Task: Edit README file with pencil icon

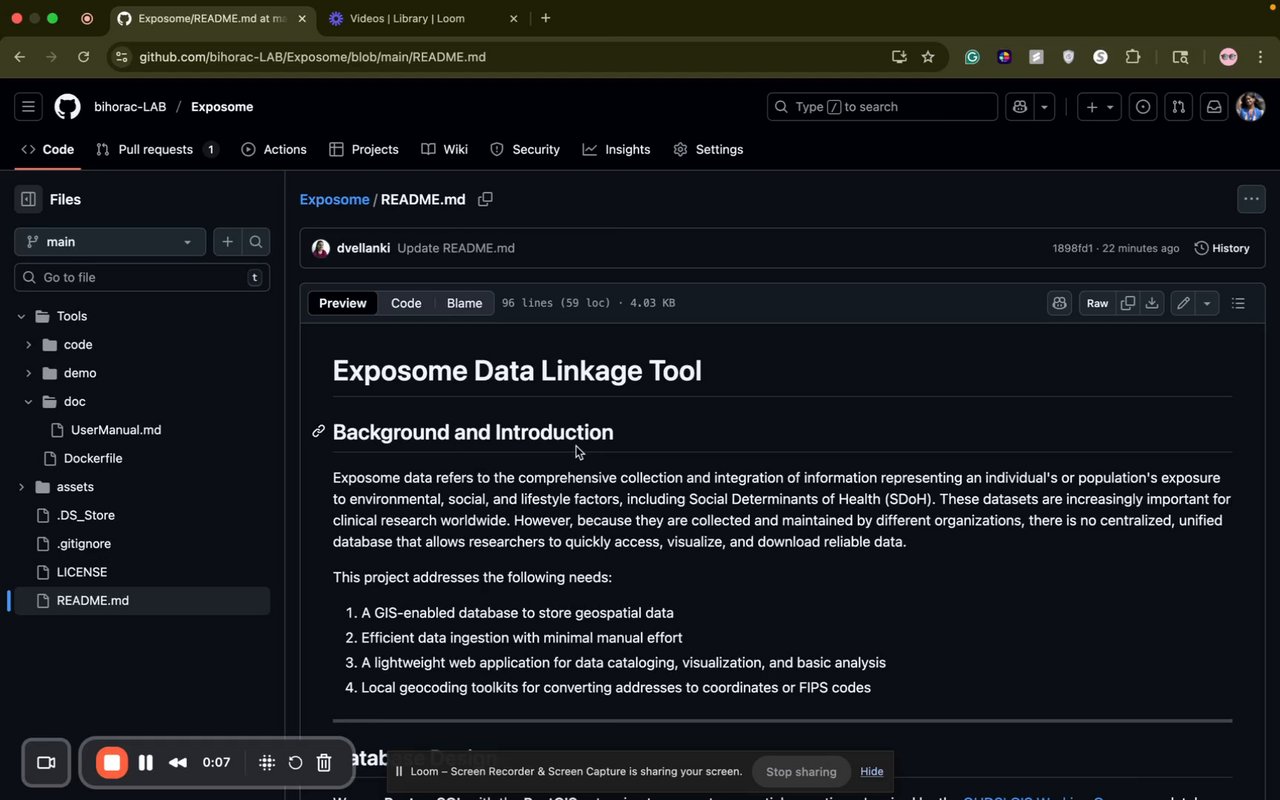Action: click(1183, 303)
